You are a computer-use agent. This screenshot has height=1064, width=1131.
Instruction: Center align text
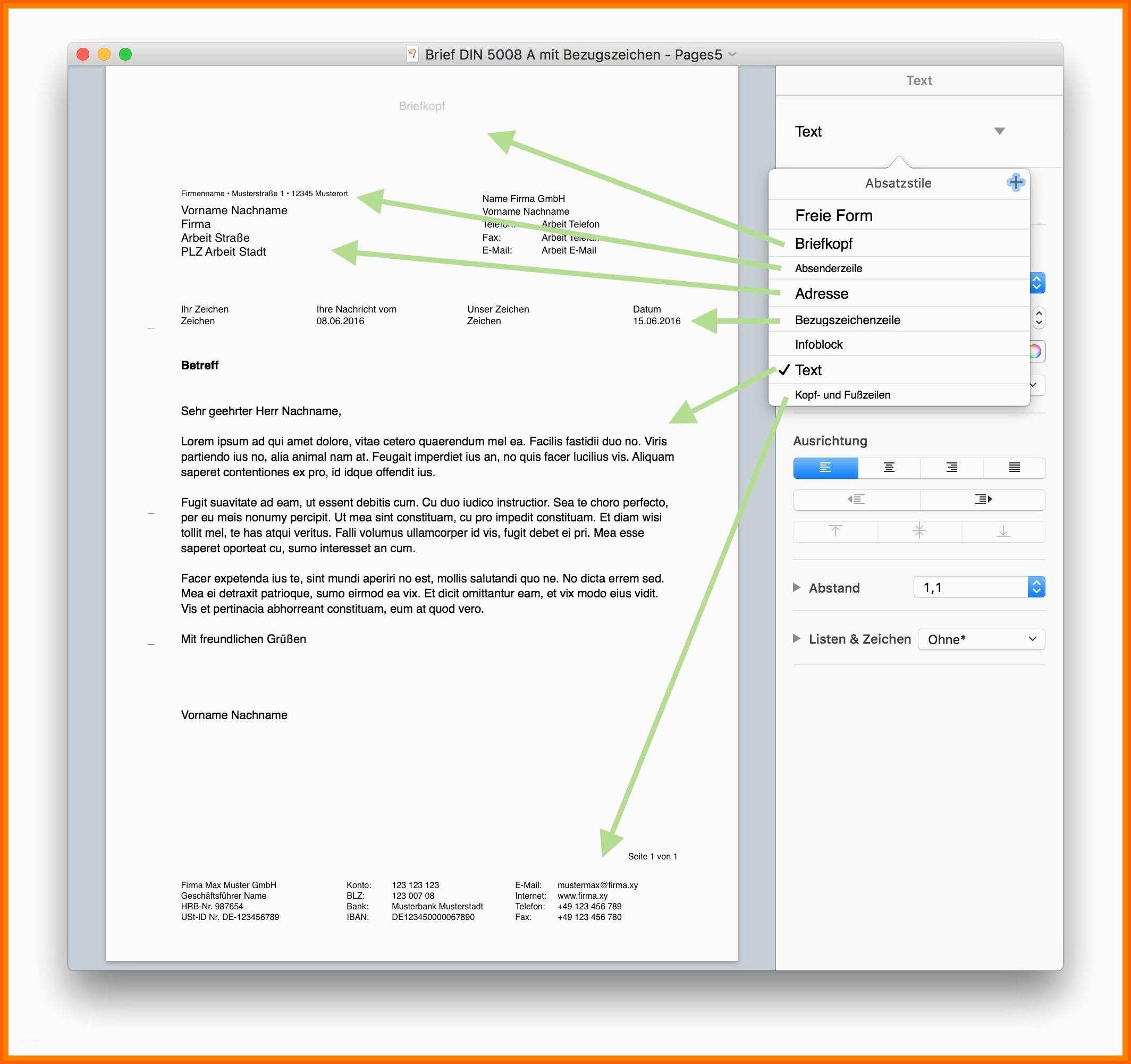click(889, 468)
